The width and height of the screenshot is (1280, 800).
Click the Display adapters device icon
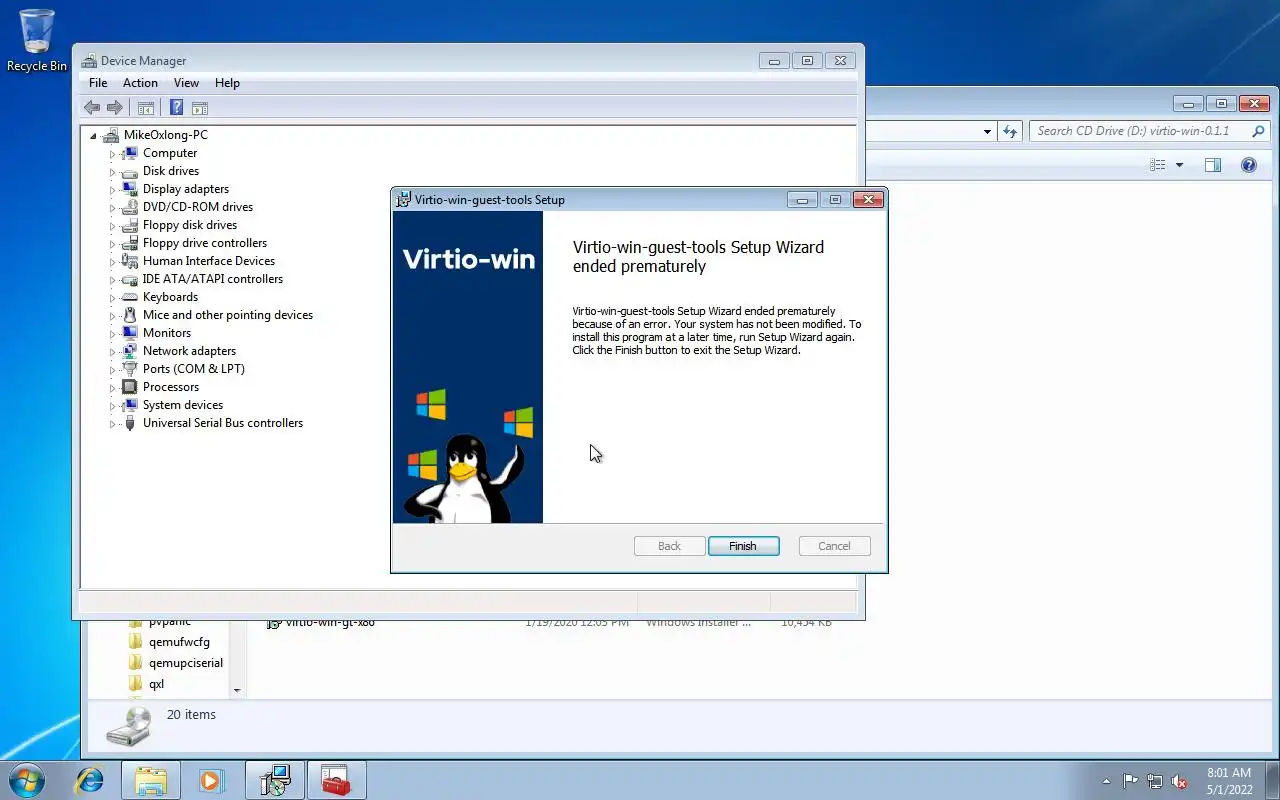coord(129,189)
